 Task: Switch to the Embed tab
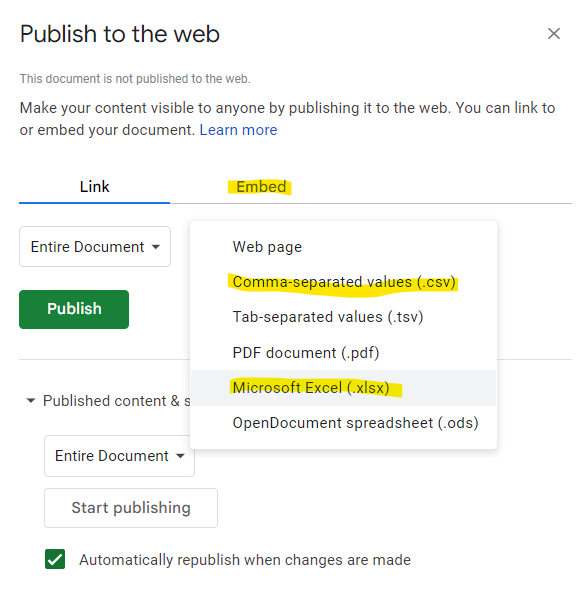click(261, 187)
